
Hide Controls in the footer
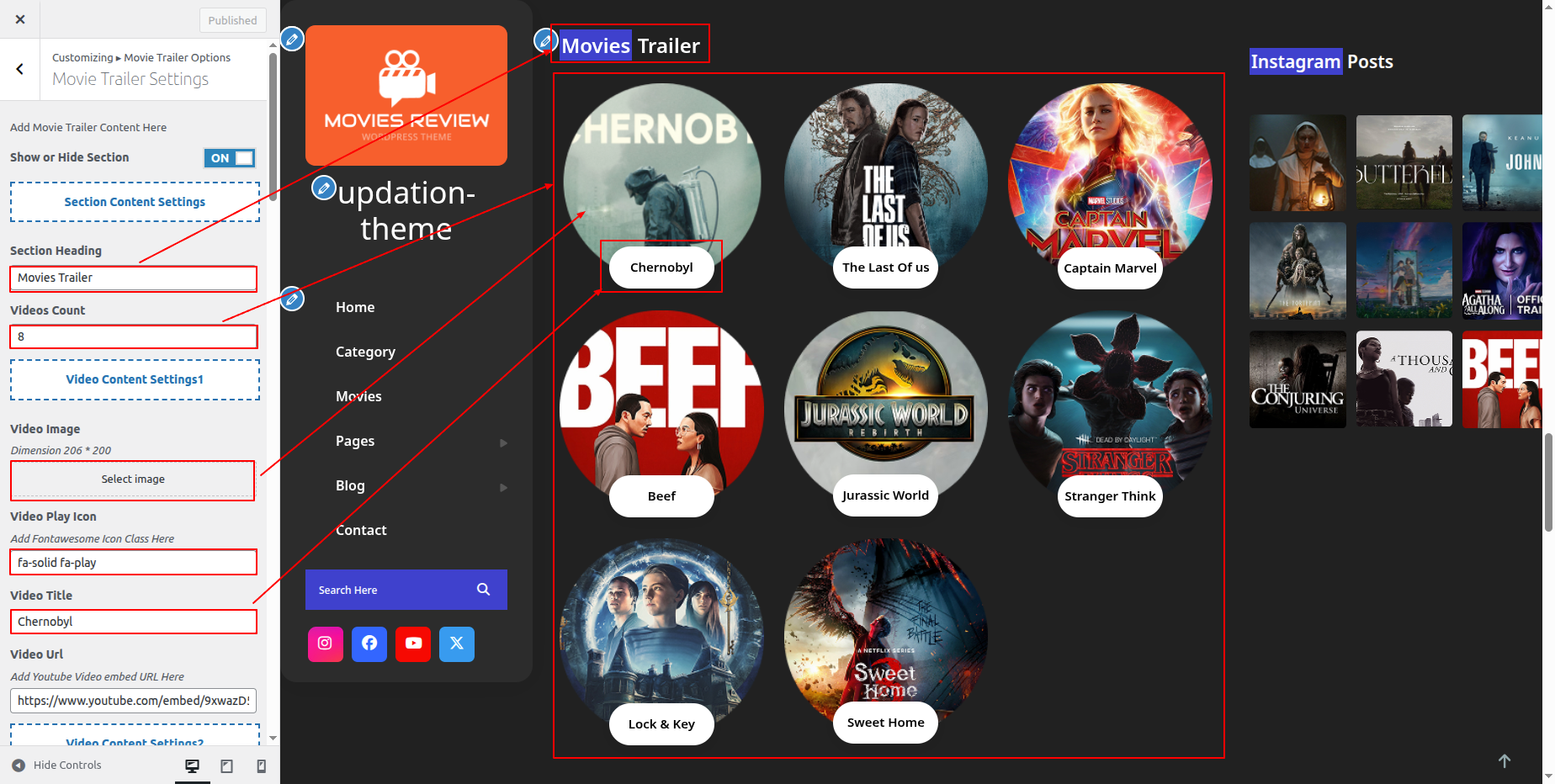coord(57,765)
